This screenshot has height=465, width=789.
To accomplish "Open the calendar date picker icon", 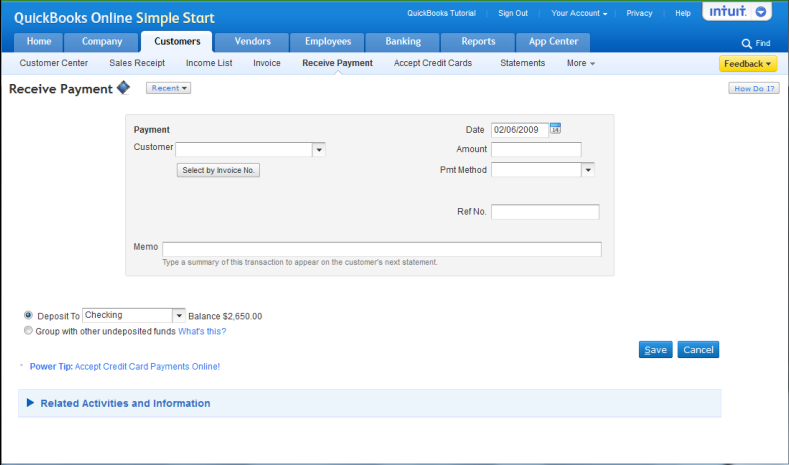I will [x=555, y=128].
